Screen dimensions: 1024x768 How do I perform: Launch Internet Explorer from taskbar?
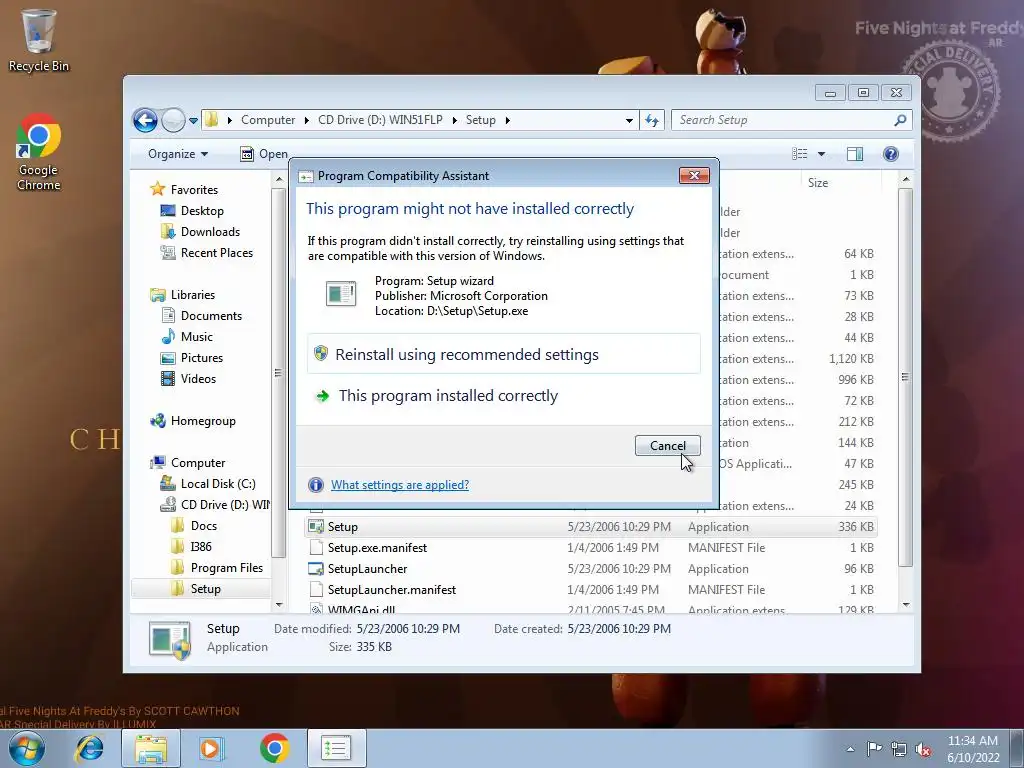pyautogui.click(x=89, y=748)
